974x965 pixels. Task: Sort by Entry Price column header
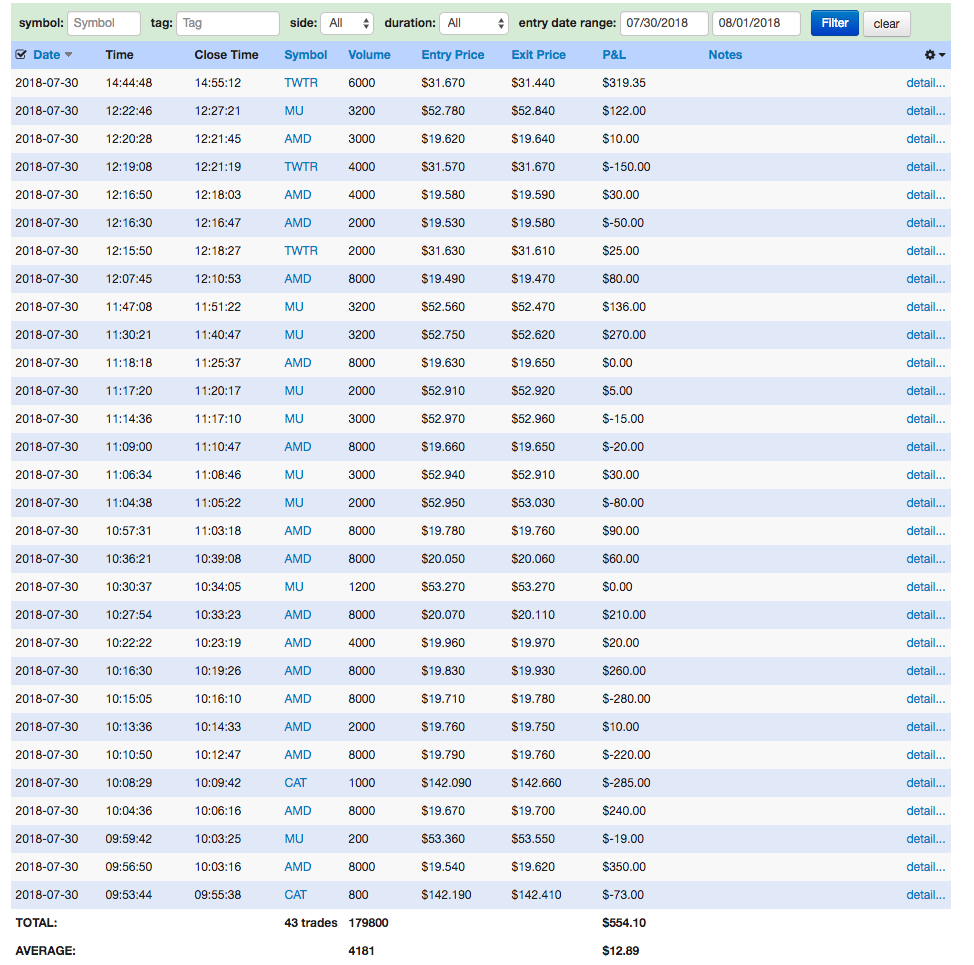pyautogui.click(x=453, y=55)
